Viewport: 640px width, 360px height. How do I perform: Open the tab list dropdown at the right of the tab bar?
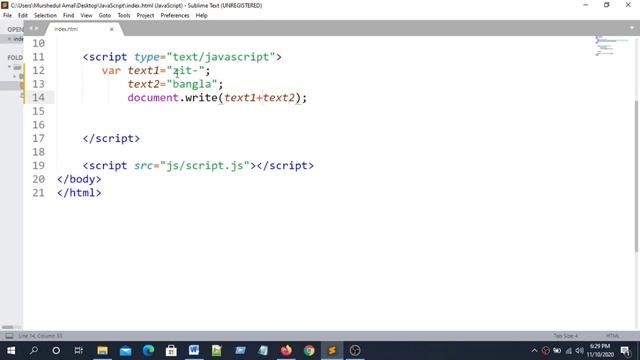coord(632,28)
